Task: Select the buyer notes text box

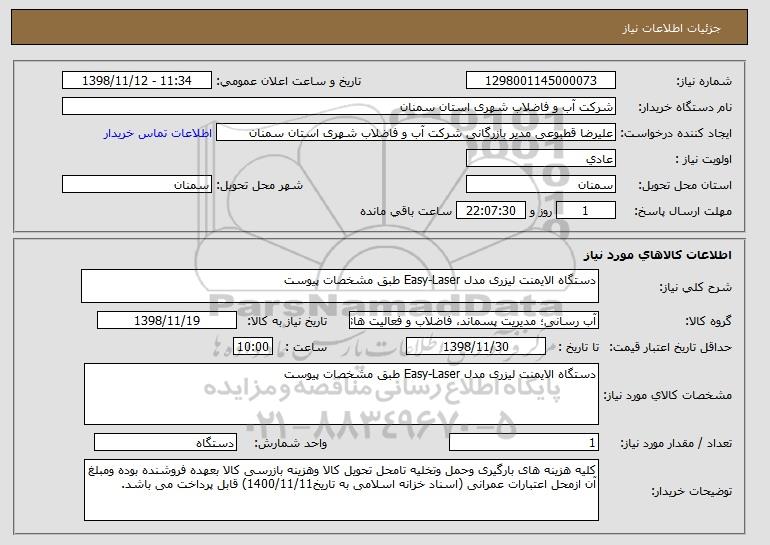Action: click(x=341, y=490)
